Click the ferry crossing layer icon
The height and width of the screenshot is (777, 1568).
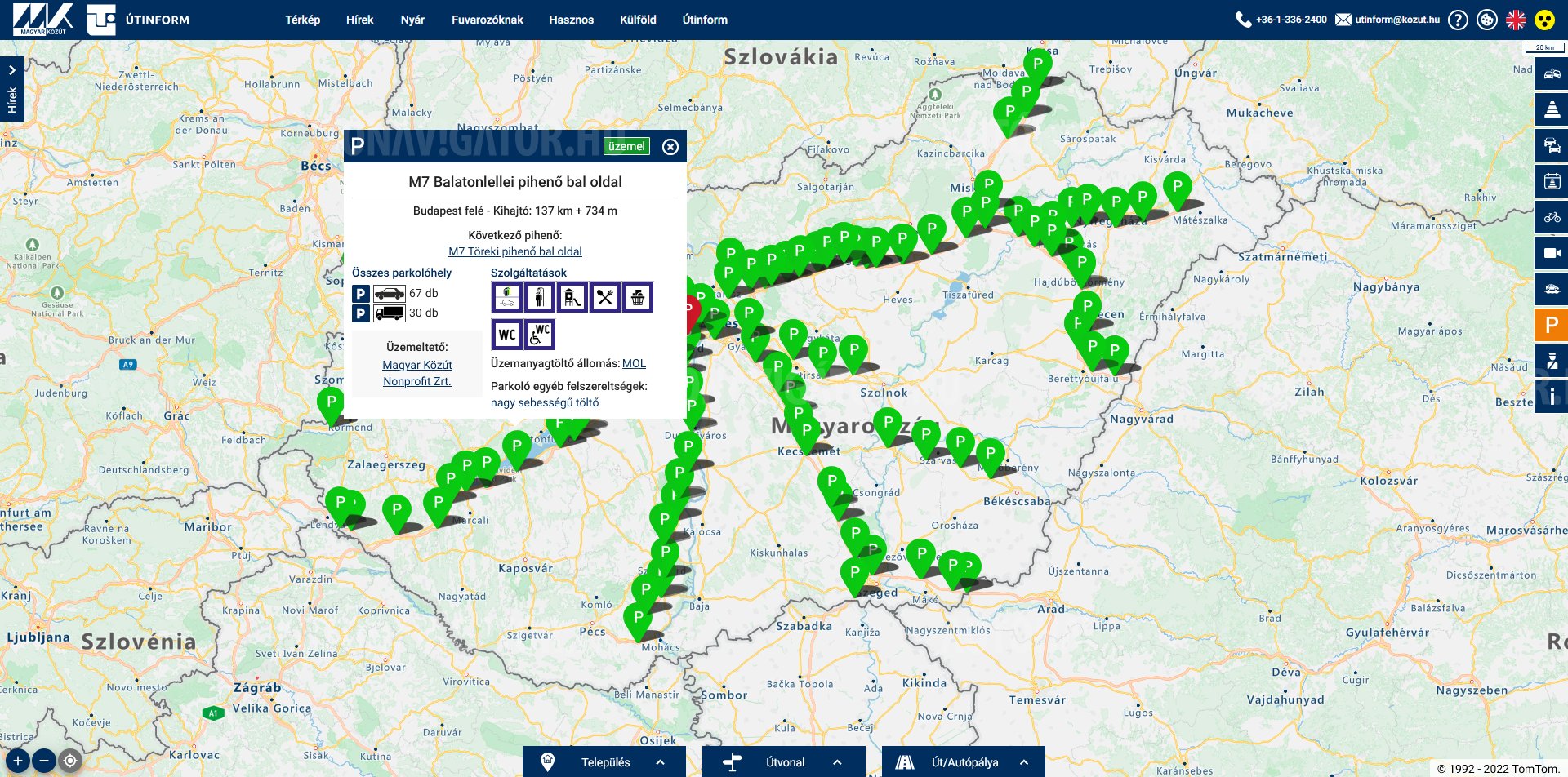coord(1552,289)
